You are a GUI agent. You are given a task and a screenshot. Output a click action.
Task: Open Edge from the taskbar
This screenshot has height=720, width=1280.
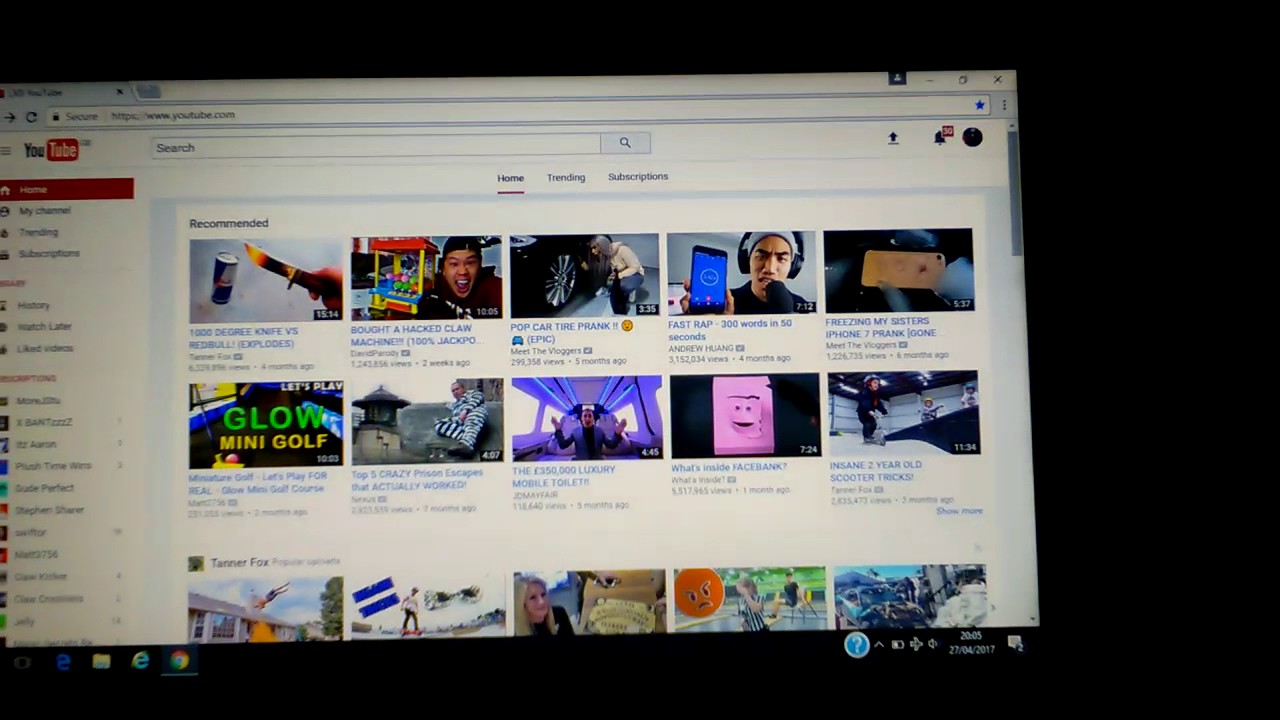click(x=63, y=661)
